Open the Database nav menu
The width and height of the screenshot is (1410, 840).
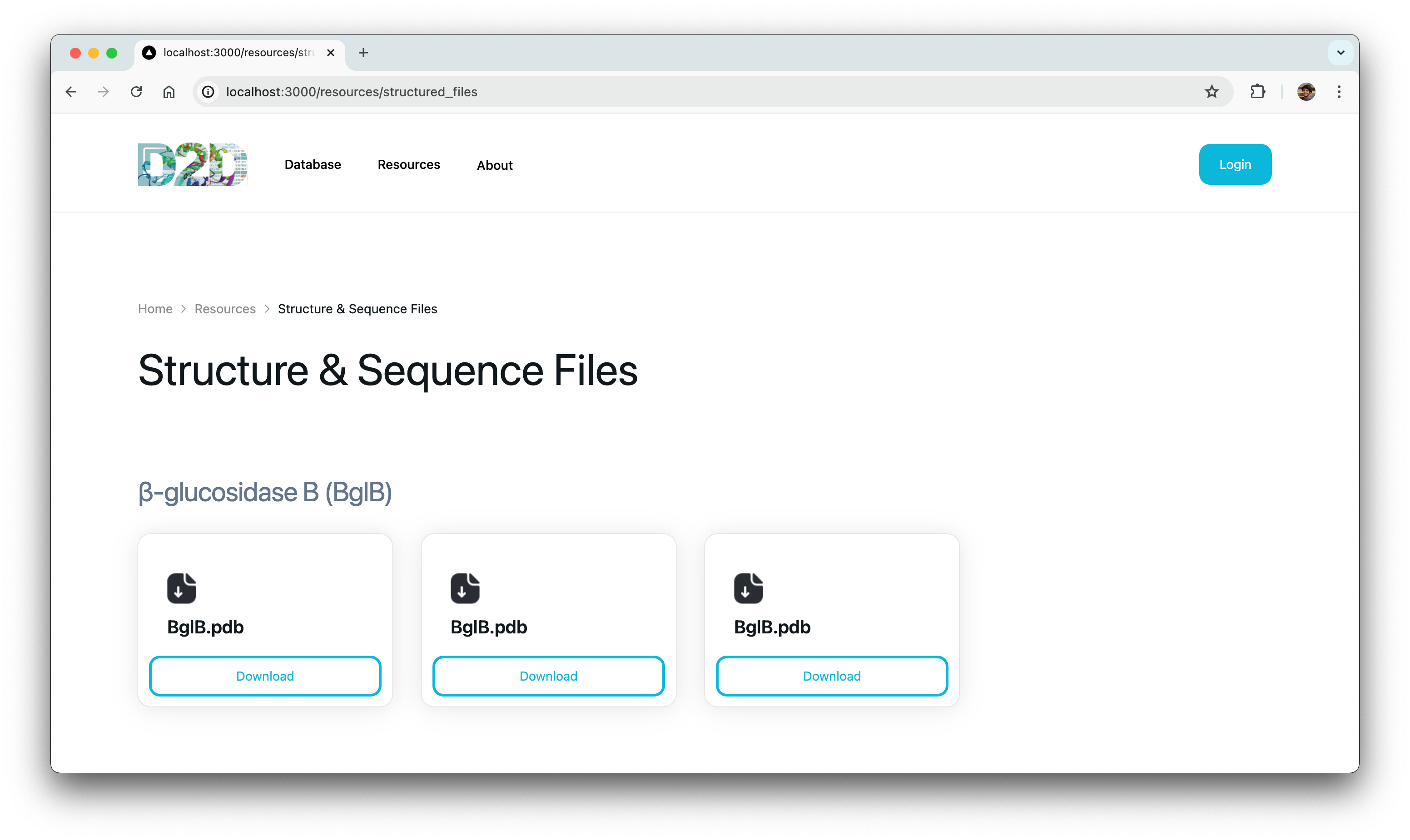(313, 165)
